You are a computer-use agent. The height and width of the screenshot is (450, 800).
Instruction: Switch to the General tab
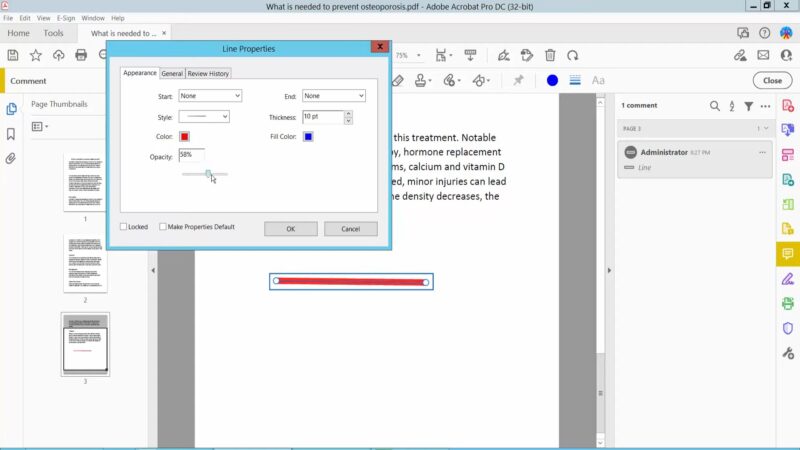click(x=172, y=73)
